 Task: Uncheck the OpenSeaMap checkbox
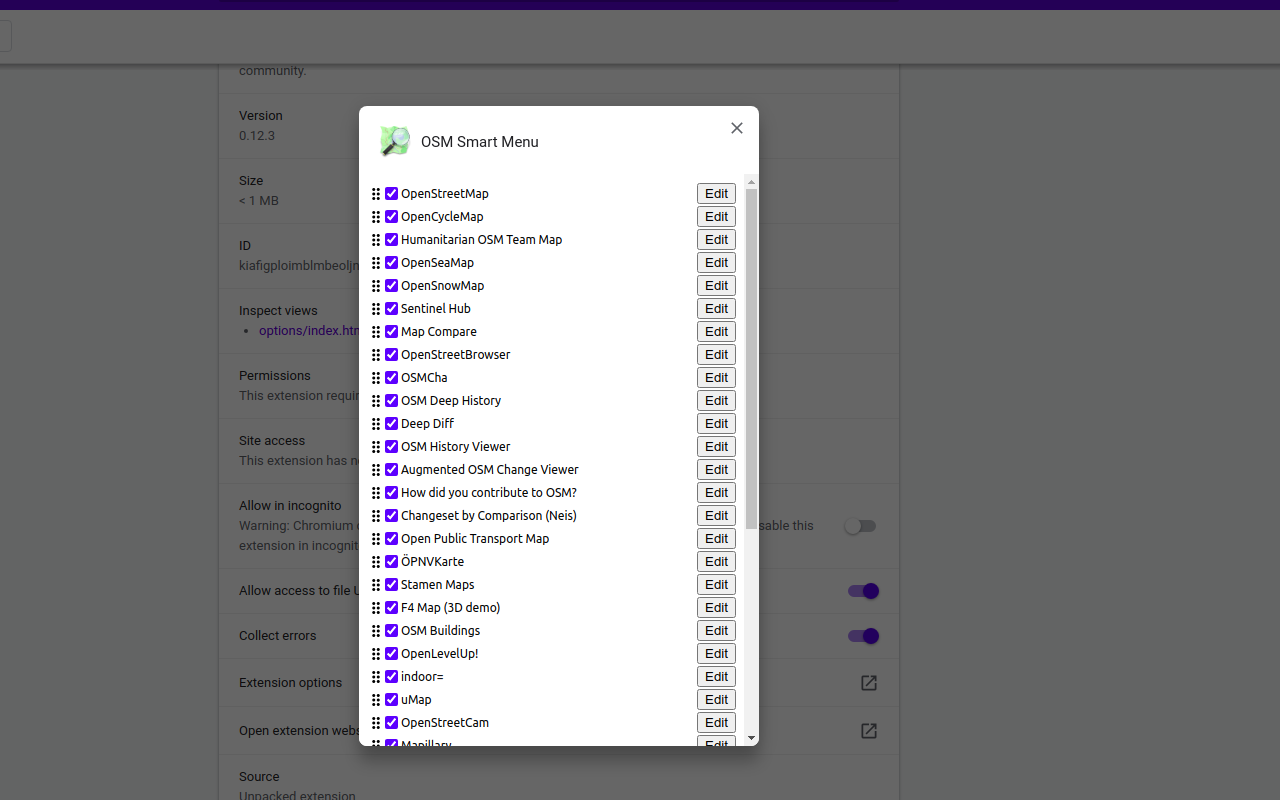[x=392, y=262]
